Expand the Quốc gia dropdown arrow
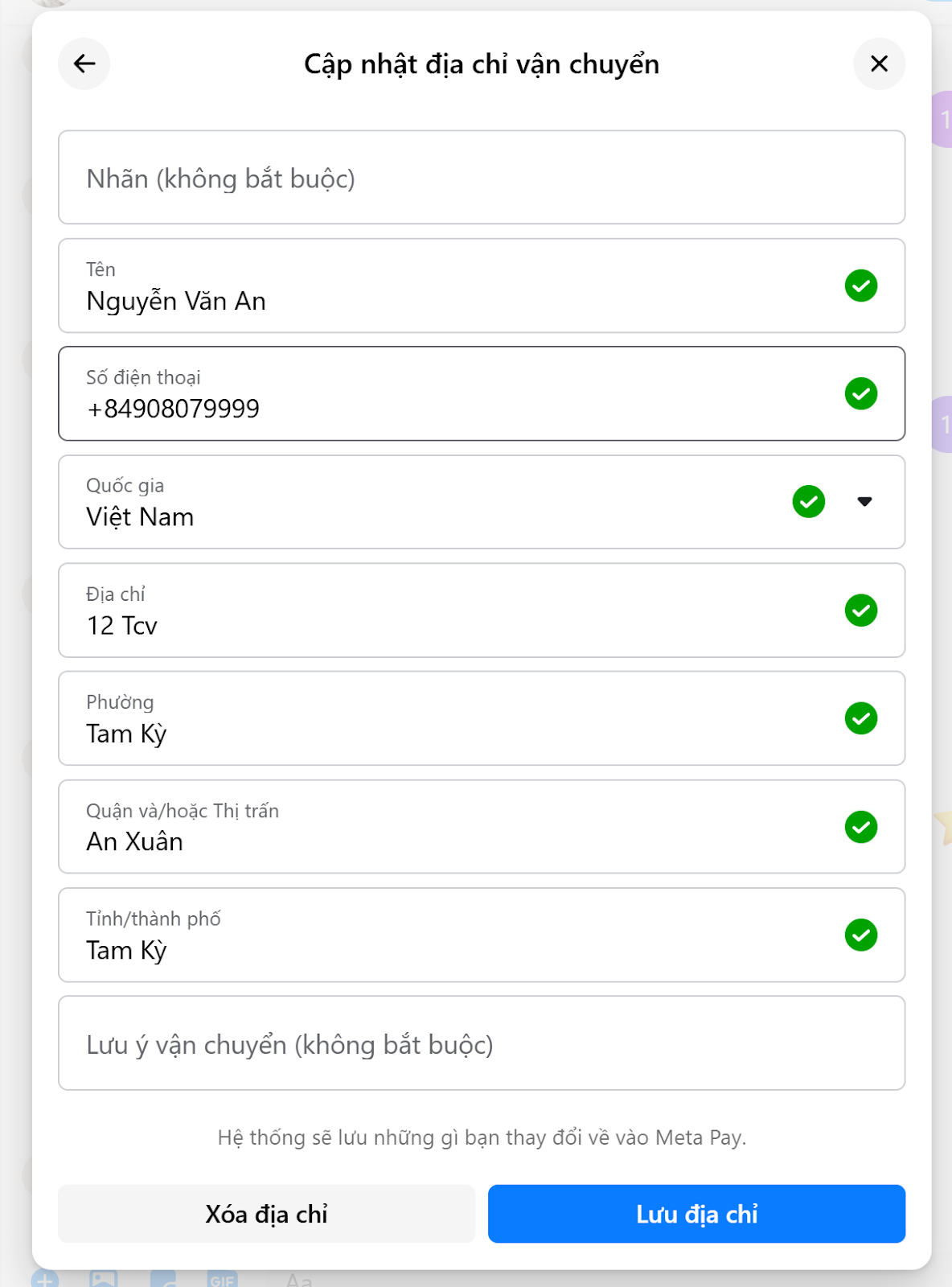This screenshot has height=1287, width=952. pyautogui.click(x=864, y=502)
